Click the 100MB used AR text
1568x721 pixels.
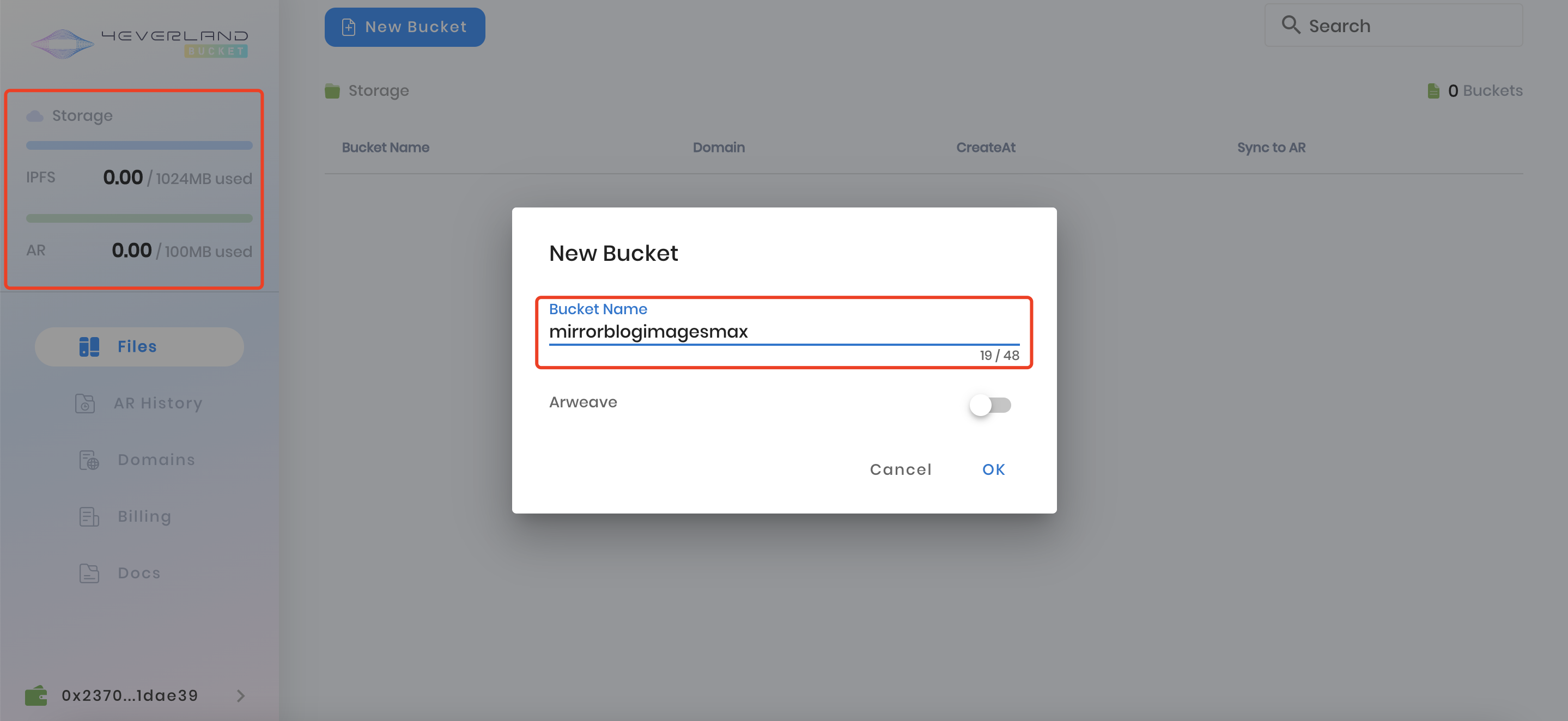(208, 252)
